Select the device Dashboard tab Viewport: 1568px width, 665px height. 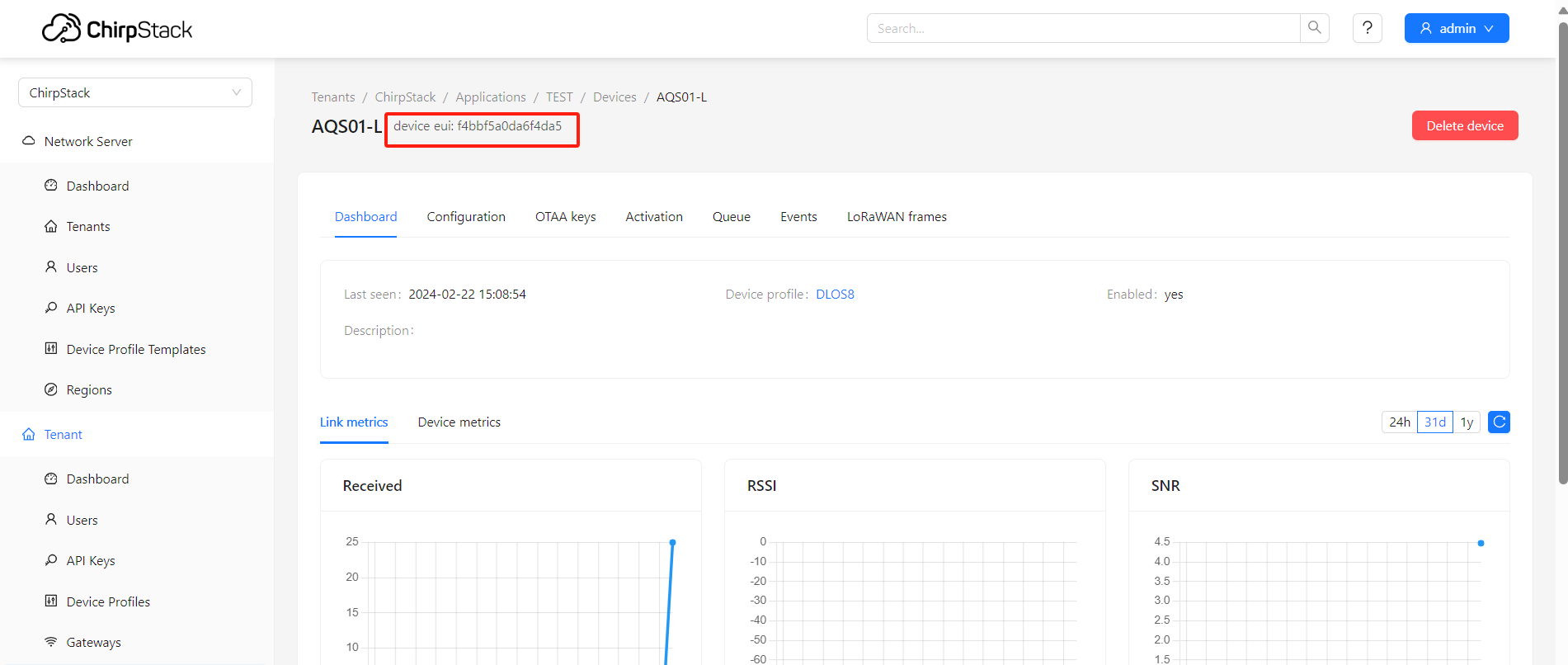(x=365, y=216)
